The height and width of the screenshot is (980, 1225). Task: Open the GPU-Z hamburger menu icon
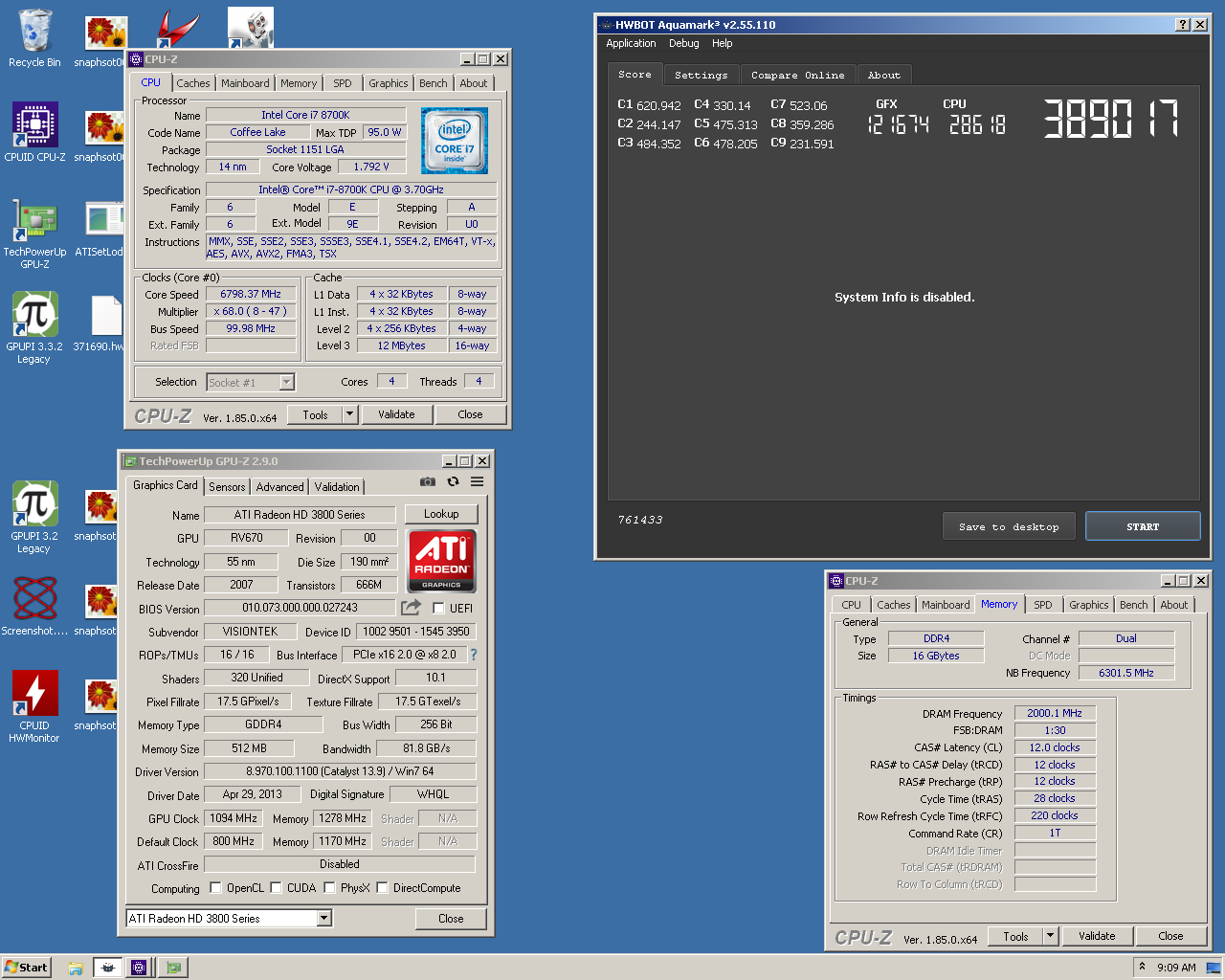477,482
